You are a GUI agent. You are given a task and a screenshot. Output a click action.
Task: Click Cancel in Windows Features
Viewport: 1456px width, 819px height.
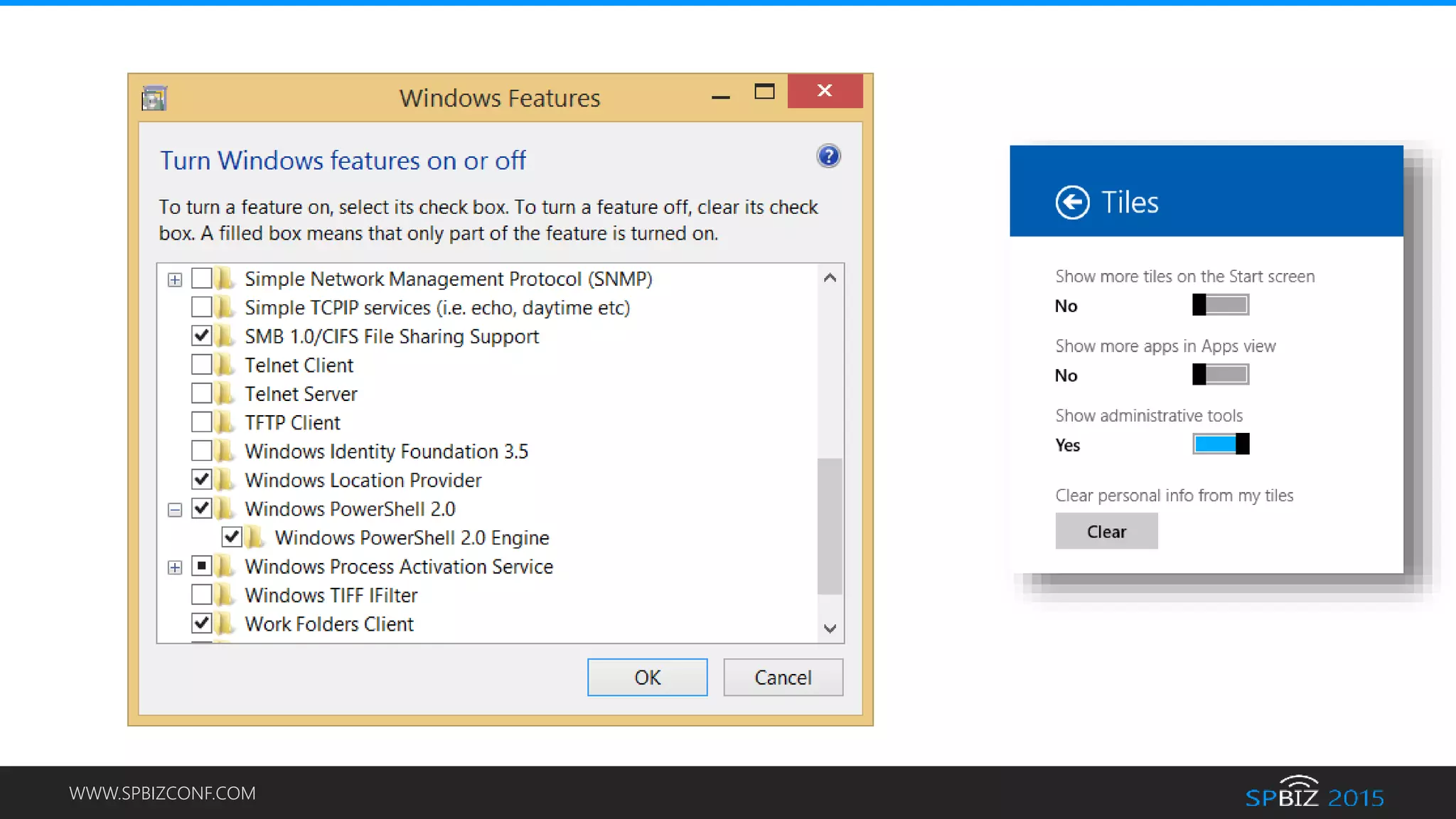(x=783, y=677)
